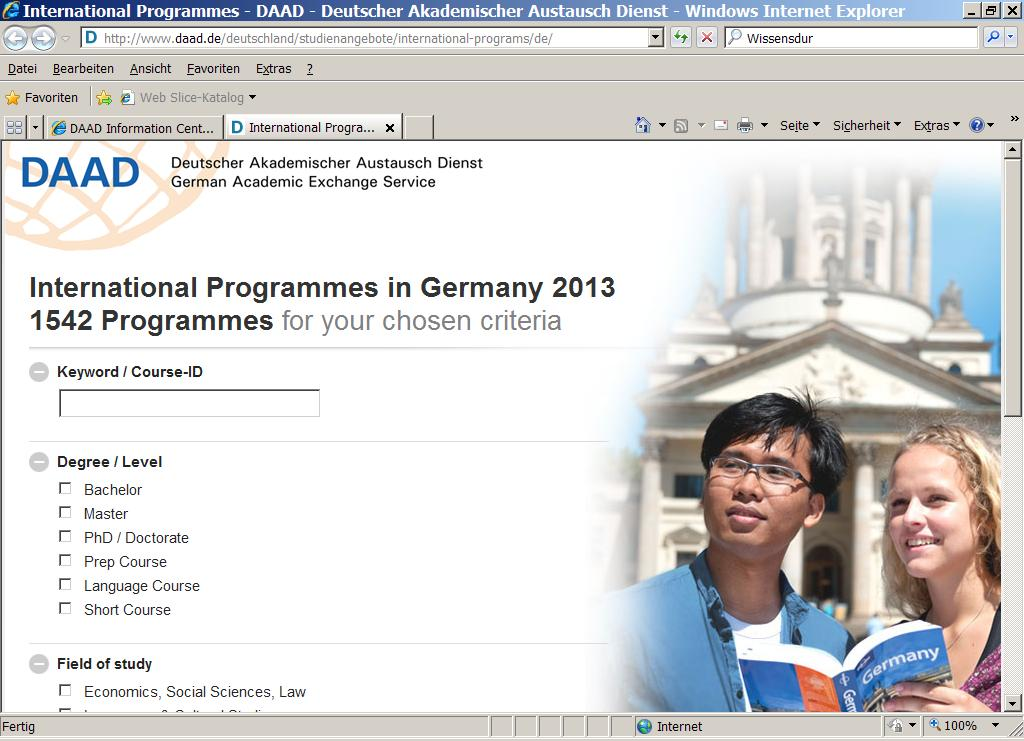Screen dimensions: 1024x741
Task: Switch to DAAD Information Center tab
Action: pyautogui.click(x=134, y=128)
